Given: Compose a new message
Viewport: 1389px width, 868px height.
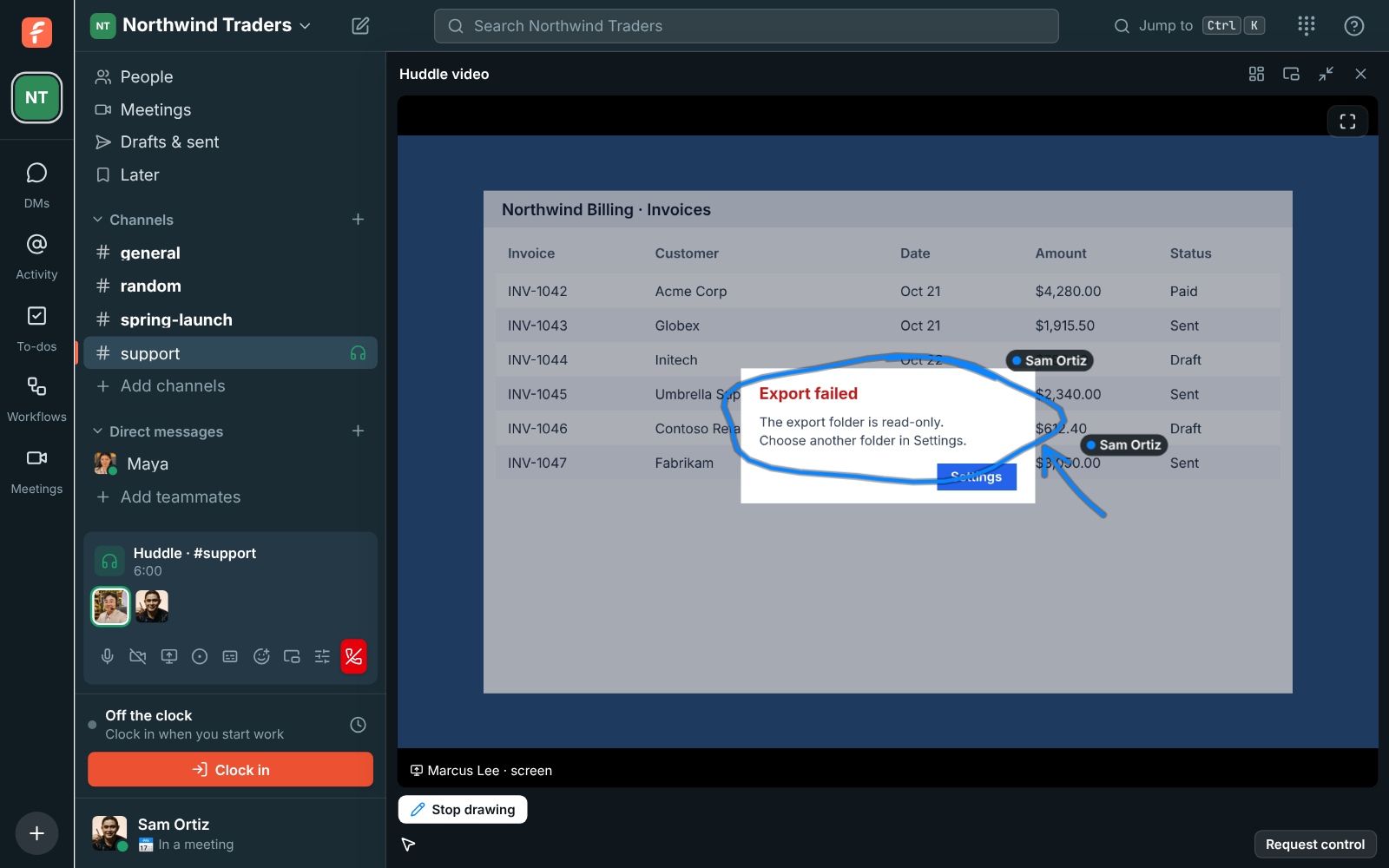Looking at the screenshot, I should coord(360,26).
